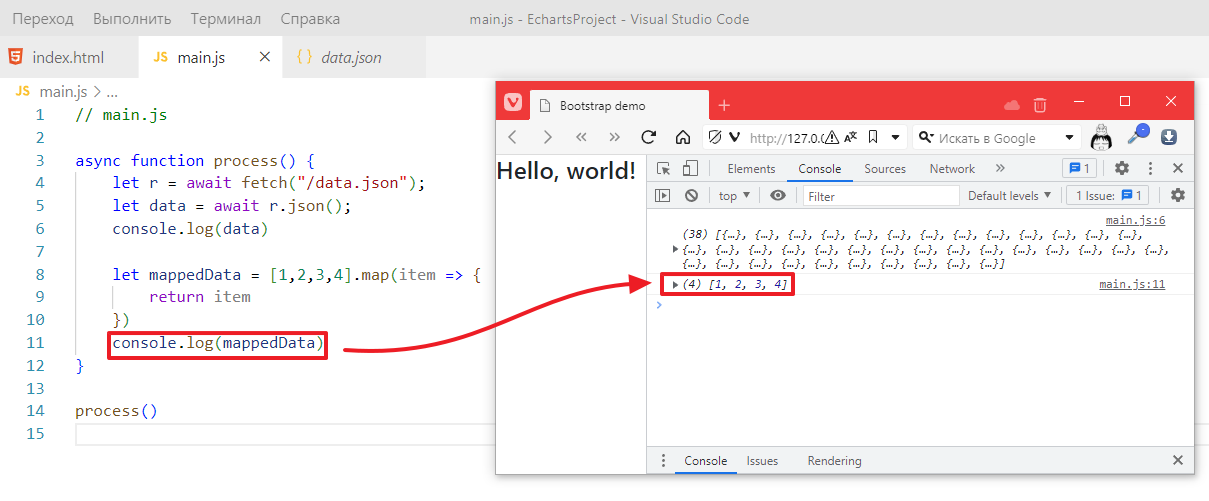Click the console Filter input field
The width and height of the screenshot is (1209, 501).
(x=880, y=196)
